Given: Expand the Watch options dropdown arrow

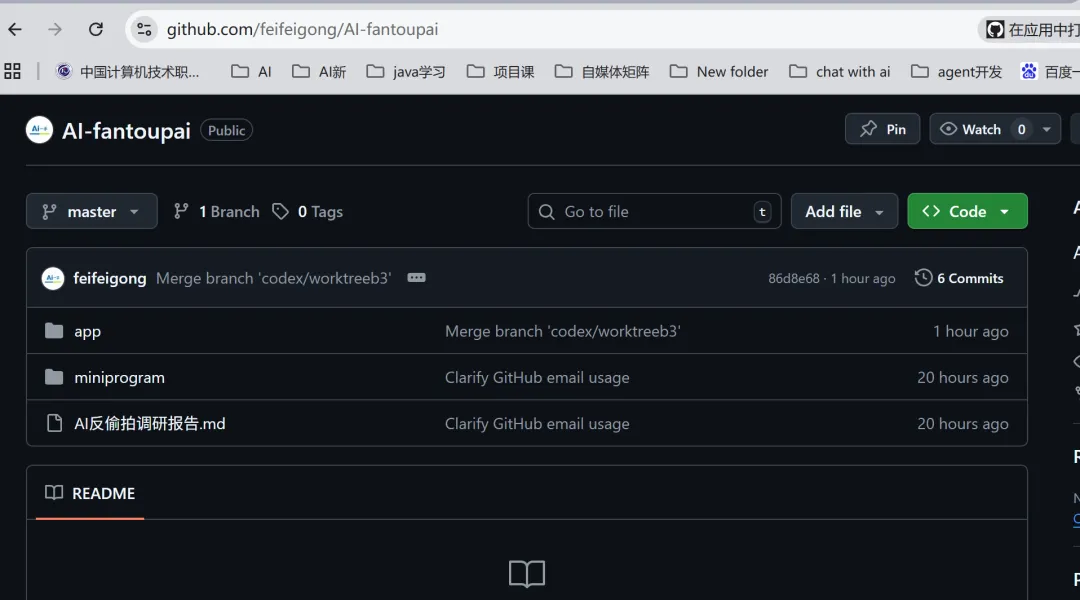Looking at the screenshot, I should 1046,129.
